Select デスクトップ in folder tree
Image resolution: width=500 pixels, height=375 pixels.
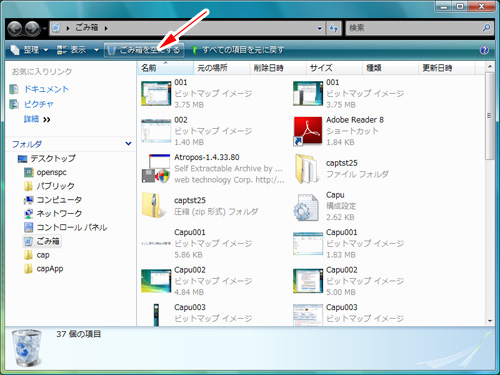click(x=53, y=158)
